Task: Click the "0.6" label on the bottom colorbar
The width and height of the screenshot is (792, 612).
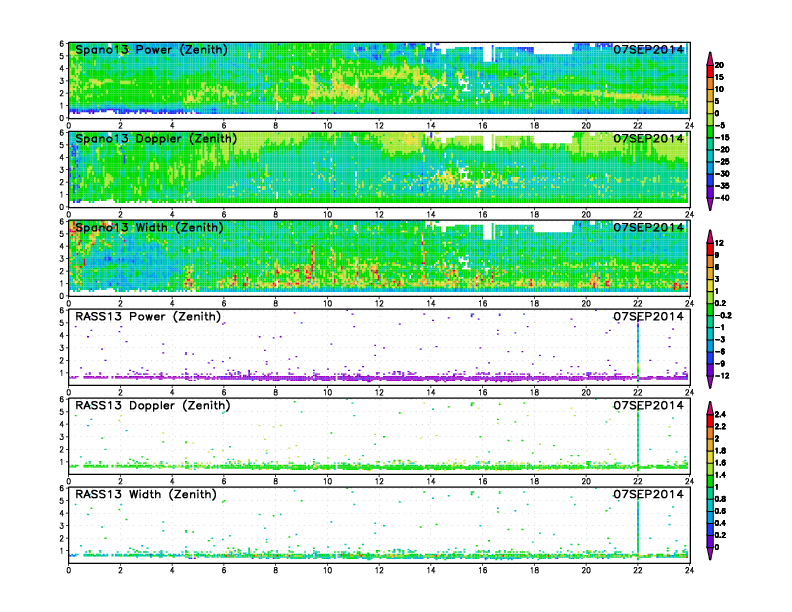Action: point(720,511)
